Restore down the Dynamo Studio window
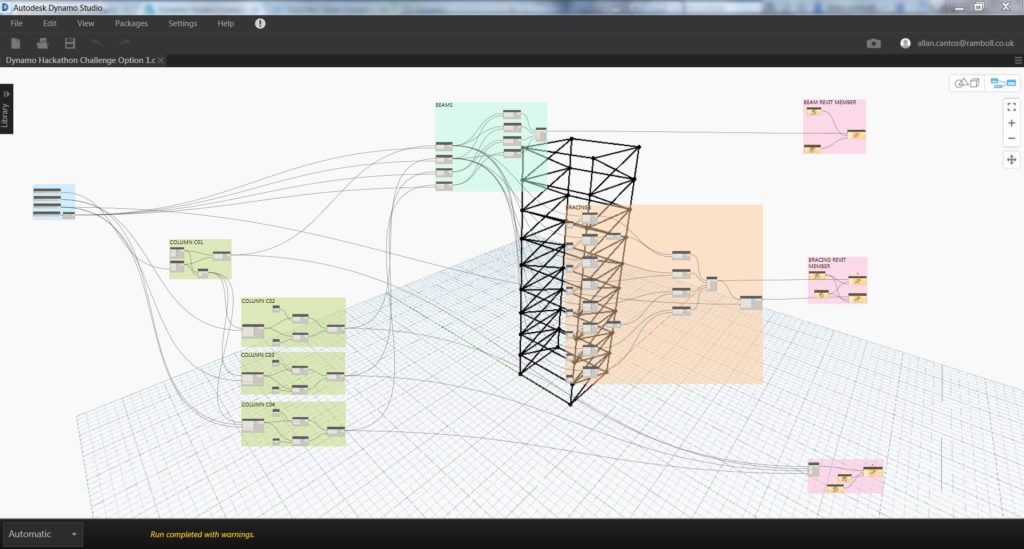 [978, 7]
